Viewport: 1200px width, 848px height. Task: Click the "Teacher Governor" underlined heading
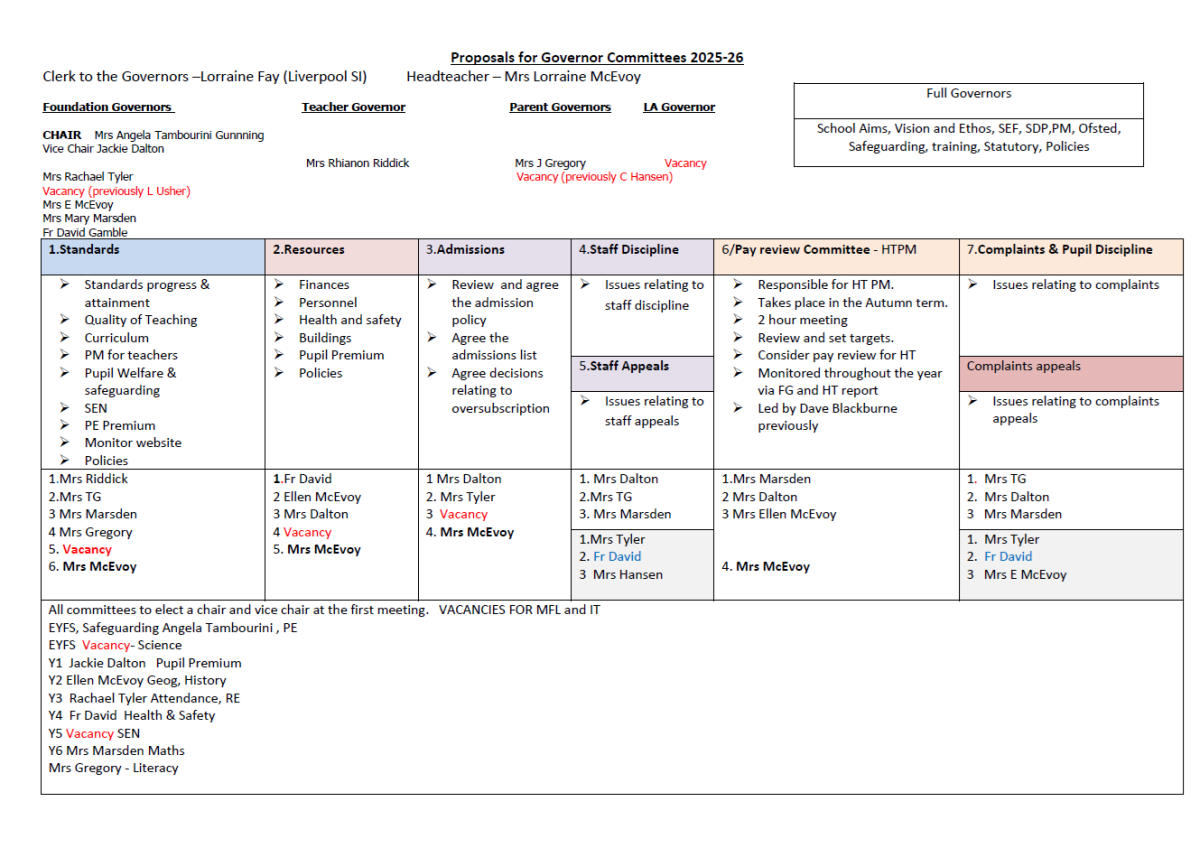point(353,107)
